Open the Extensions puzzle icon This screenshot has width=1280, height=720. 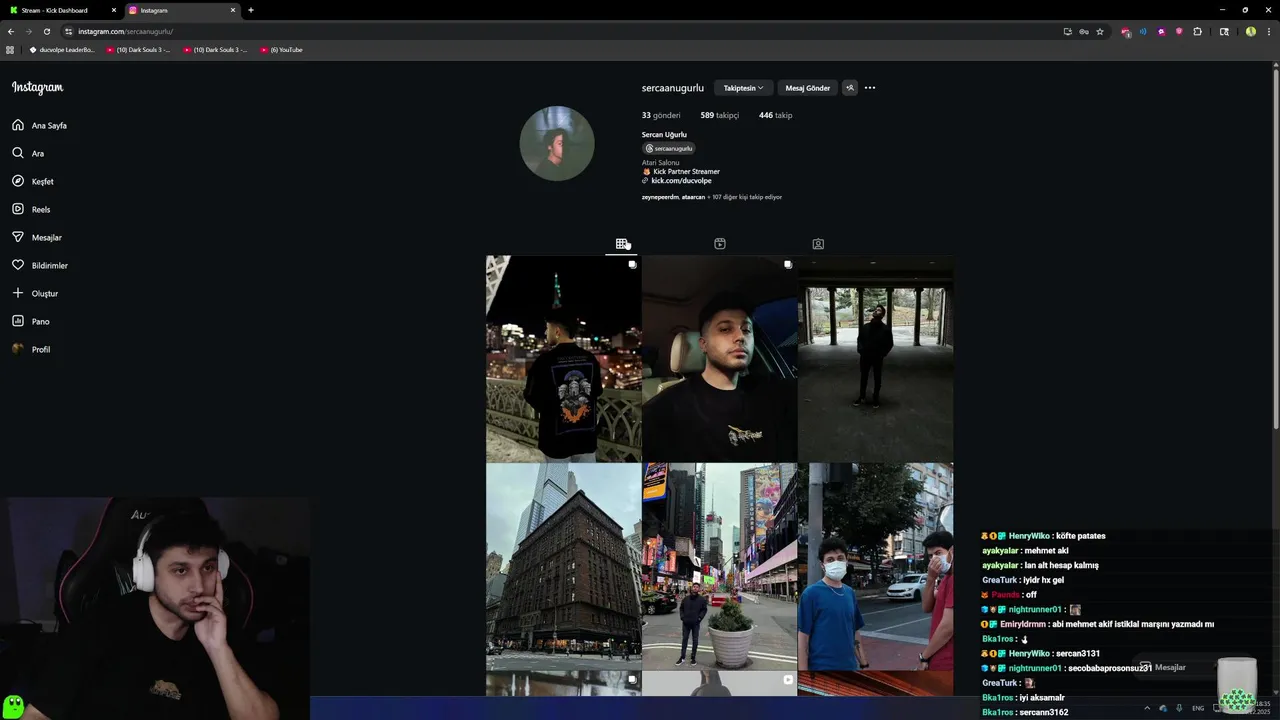click(1198, 31)
